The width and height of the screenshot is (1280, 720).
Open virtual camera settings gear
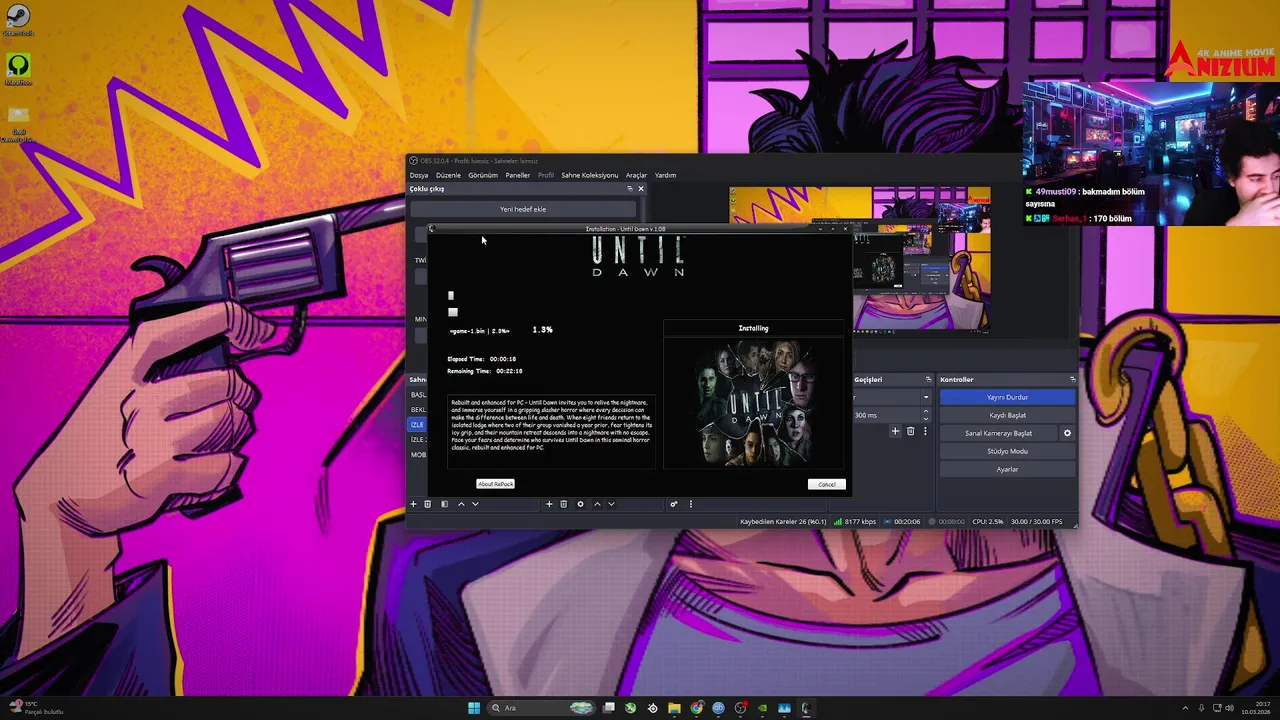pos(1067,433)
